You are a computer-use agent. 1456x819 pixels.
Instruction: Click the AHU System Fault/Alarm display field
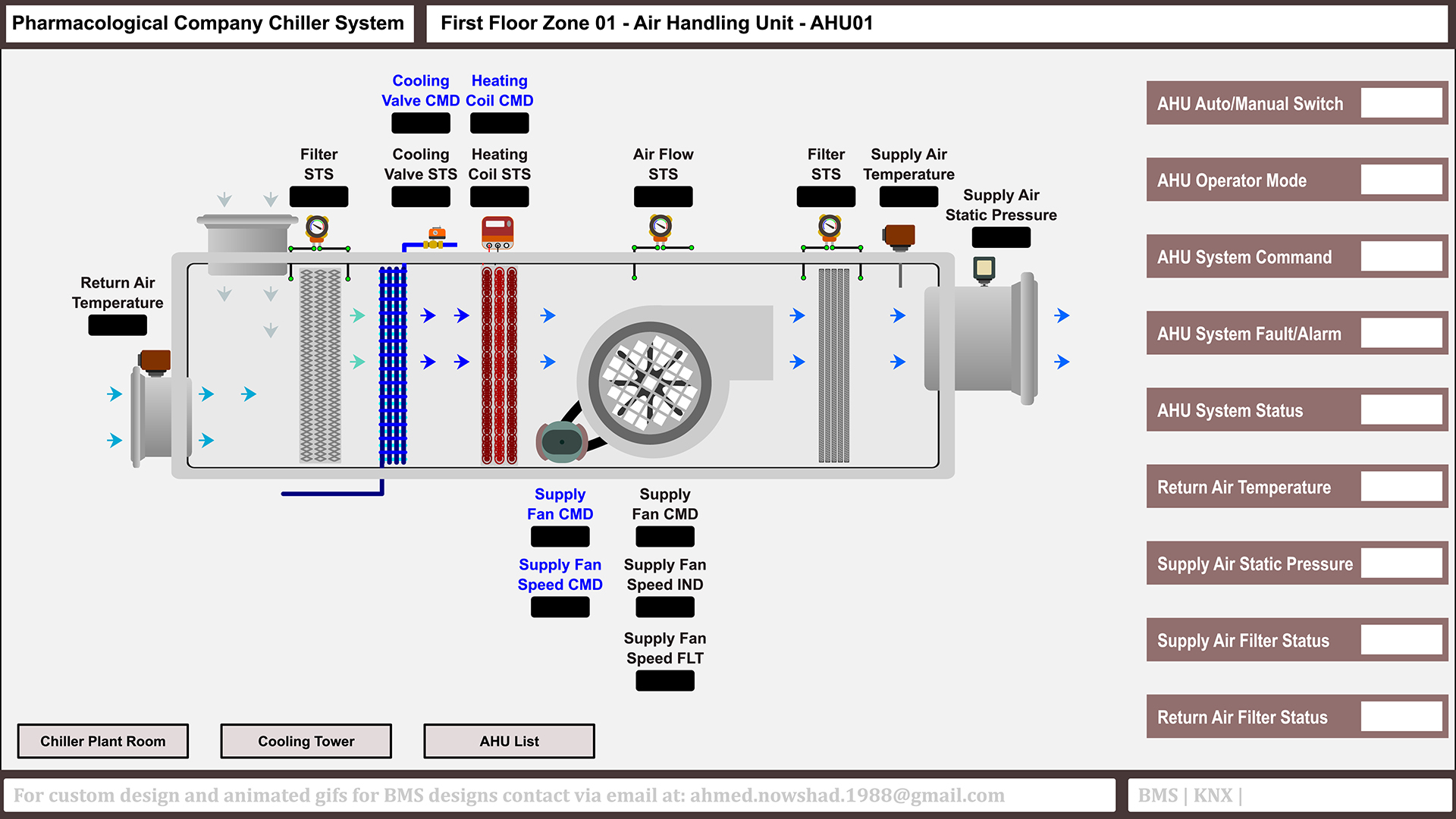point(1401,333)
